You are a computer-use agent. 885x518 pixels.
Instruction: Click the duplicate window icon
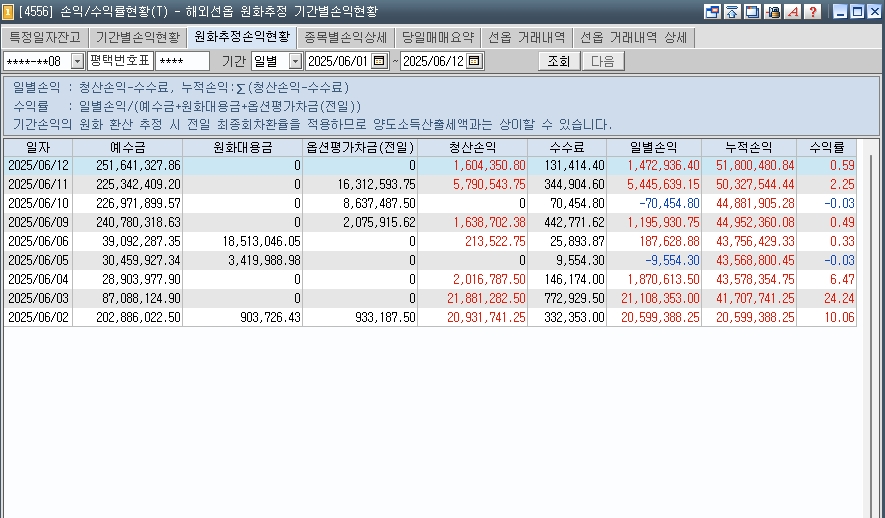(x=752, y=11)
